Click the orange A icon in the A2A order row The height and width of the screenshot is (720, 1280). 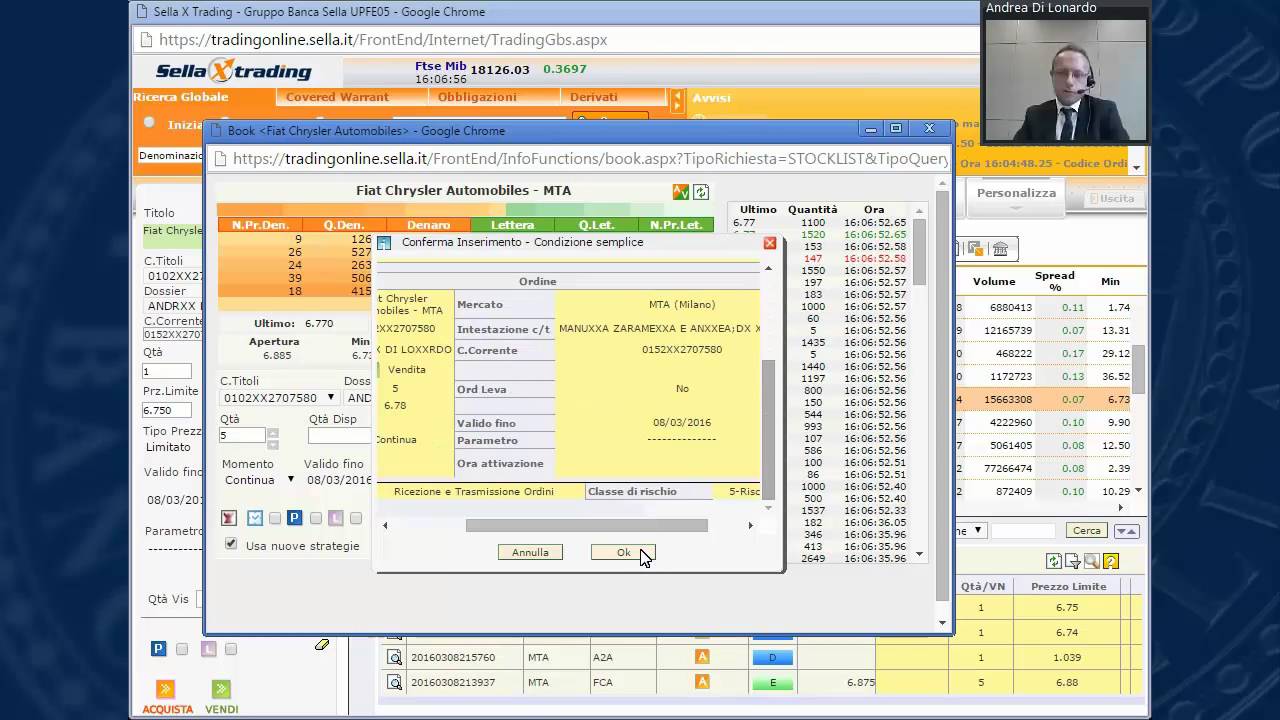(x=702, y=657)
